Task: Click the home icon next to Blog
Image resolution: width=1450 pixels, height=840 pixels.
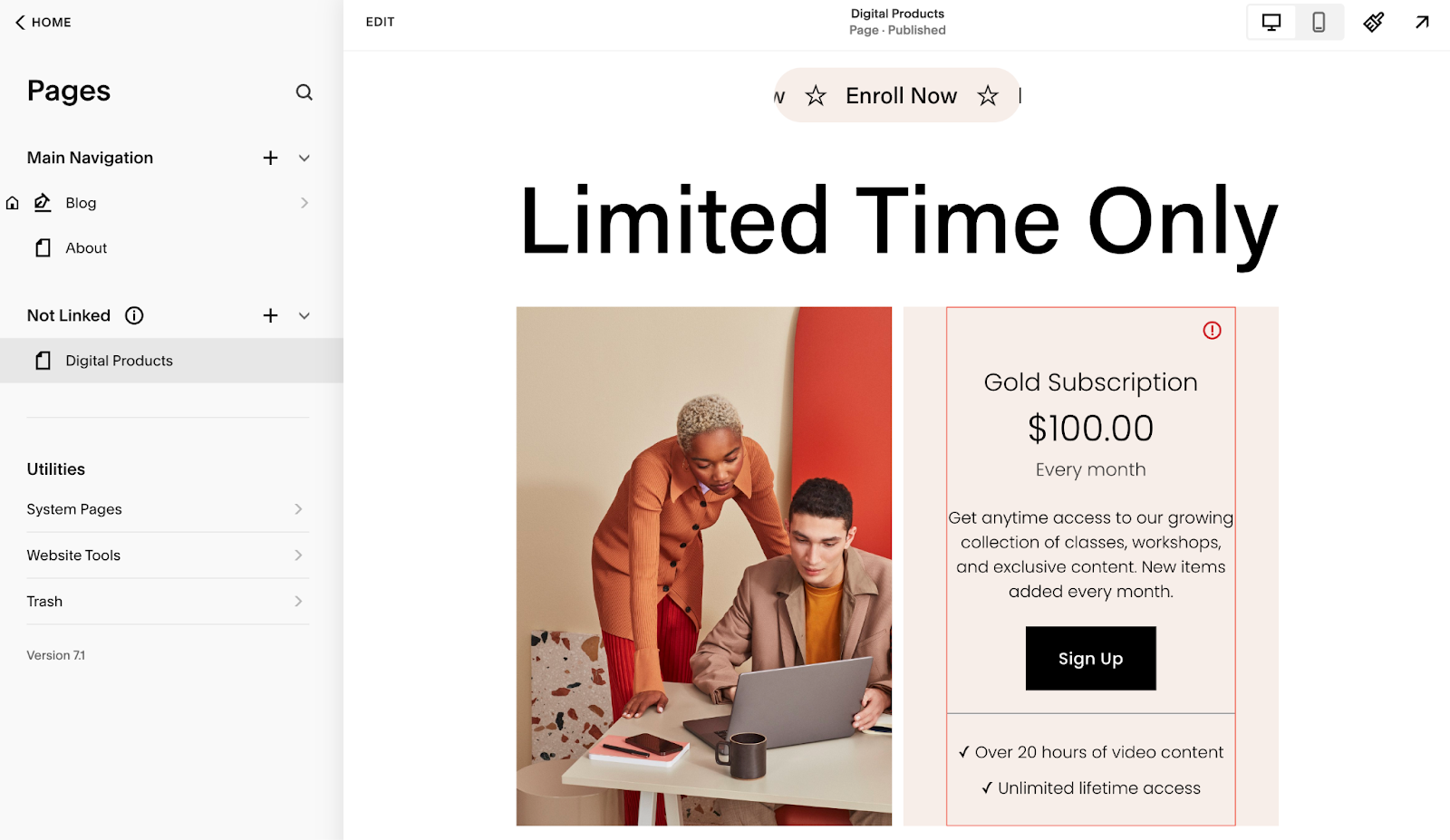Action: point(12,202)
